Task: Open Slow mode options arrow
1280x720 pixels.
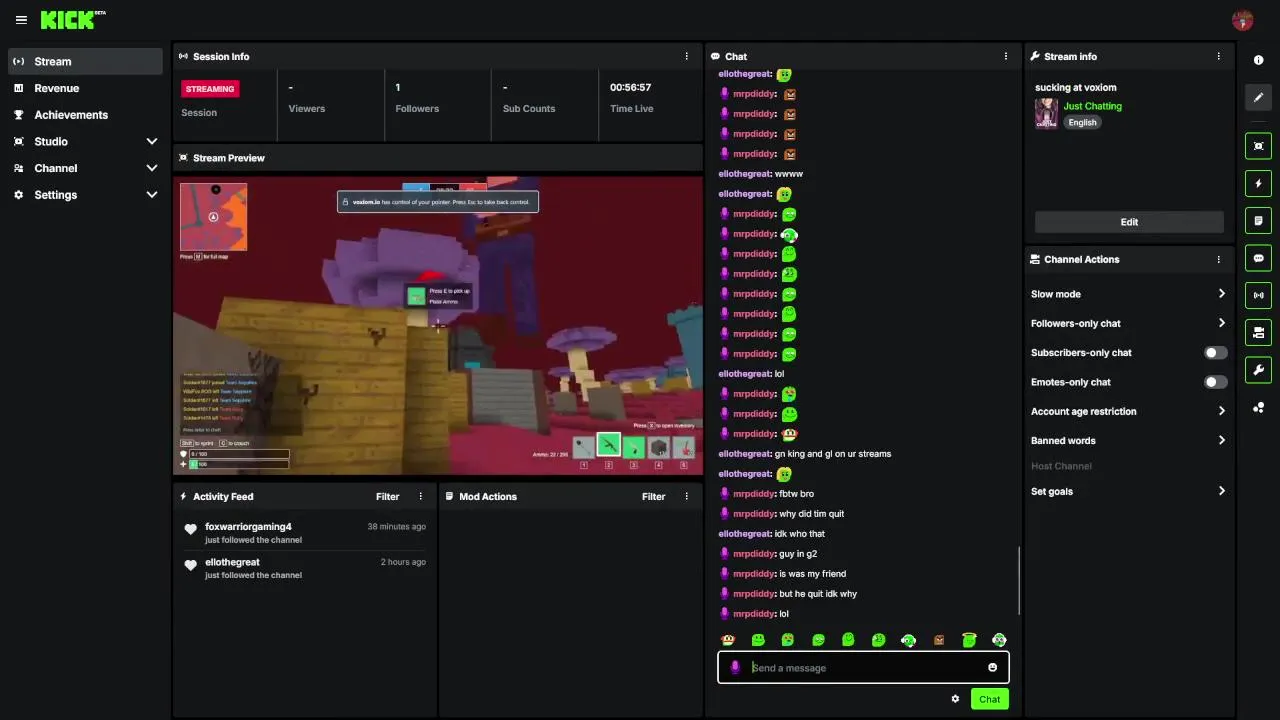Action: pyautogui.click(x=1221, y=294)
